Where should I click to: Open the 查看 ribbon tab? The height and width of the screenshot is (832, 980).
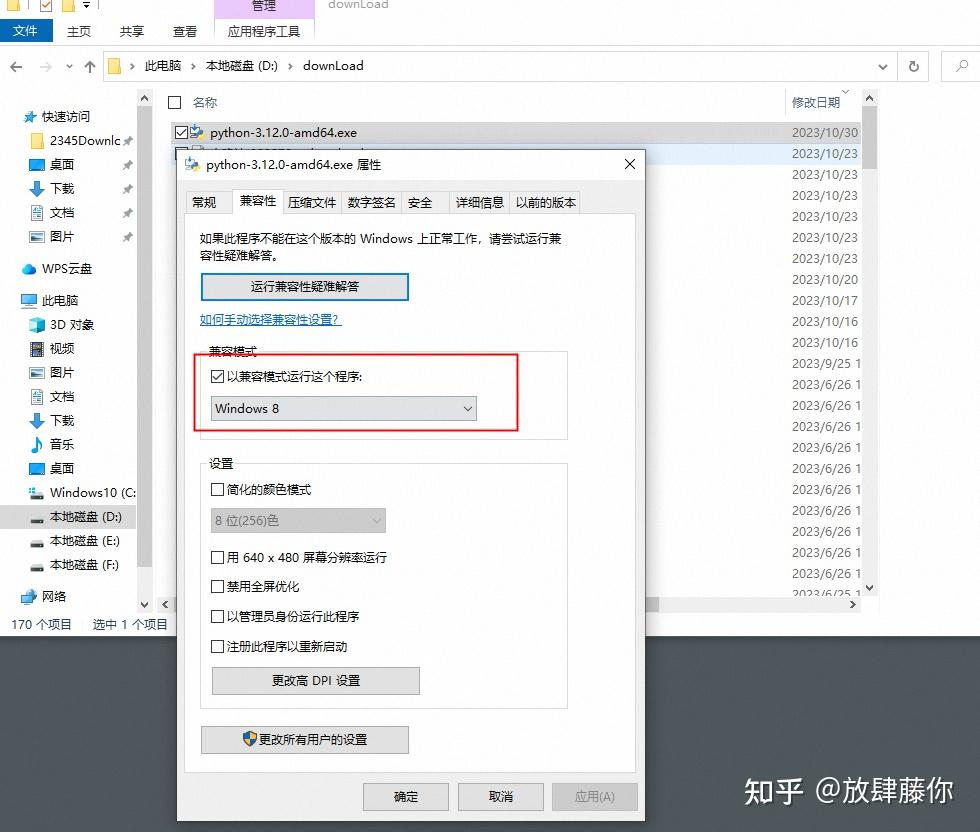pyautogui.click(x=184, y=31)
